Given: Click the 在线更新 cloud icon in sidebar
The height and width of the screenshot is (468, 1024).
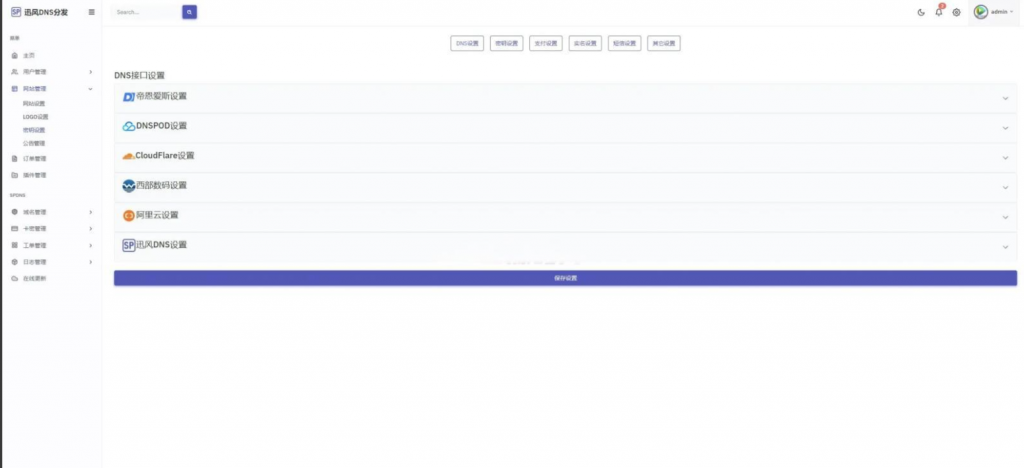Looking at the screenshot, I should [14, 278].
